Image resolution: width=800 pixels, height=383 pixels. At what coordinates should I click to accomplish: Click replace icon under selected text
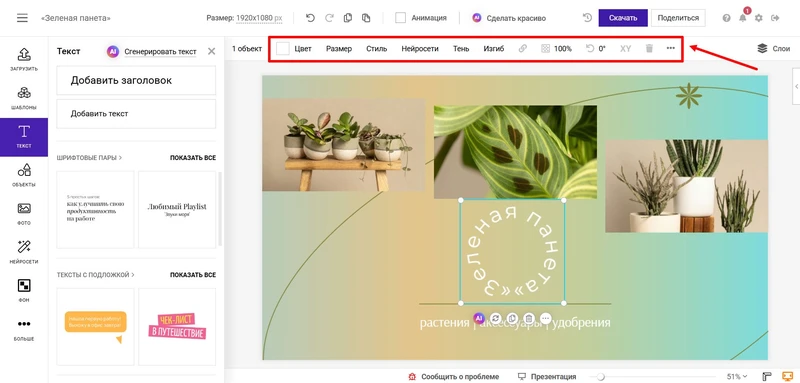pos(495,318)
